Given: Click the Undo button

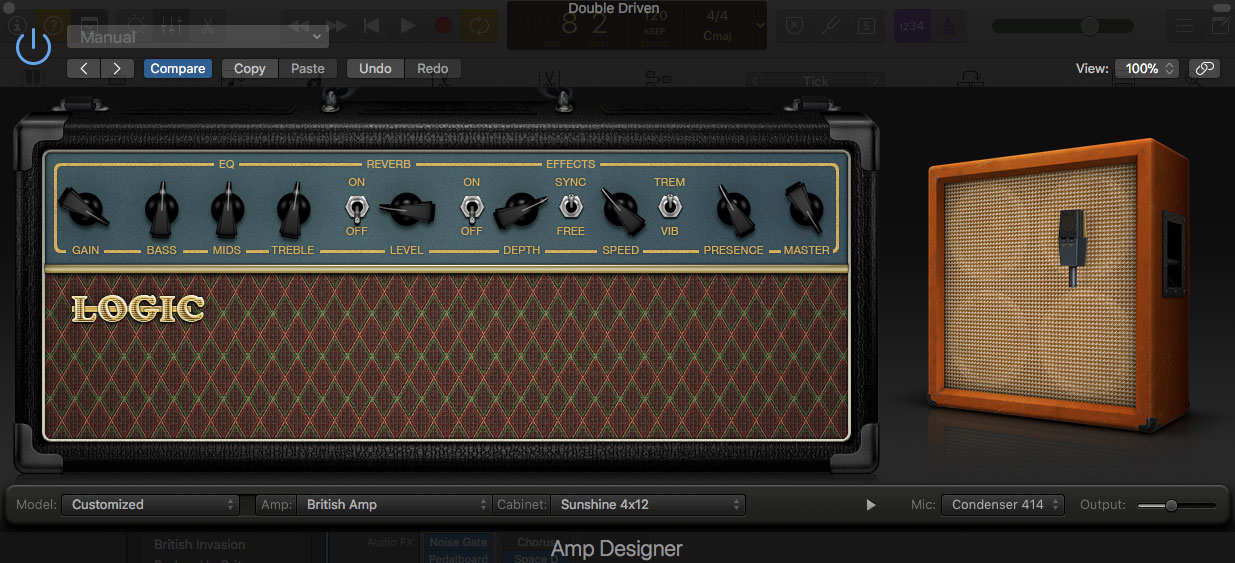Looking at the screenshot, I should click(x=375, y=69).
